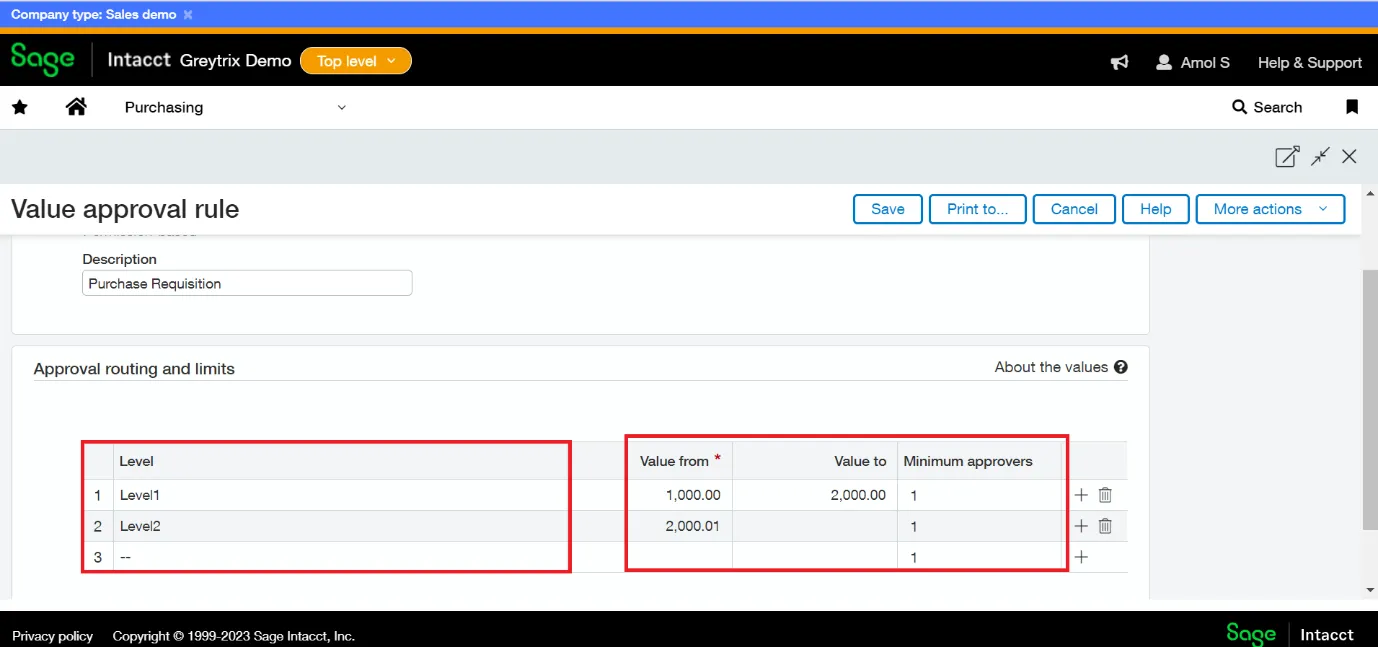Click Minimum approvers cell for Level2
This screenshot has width=1378, height=647.
(x=980, y=526)
